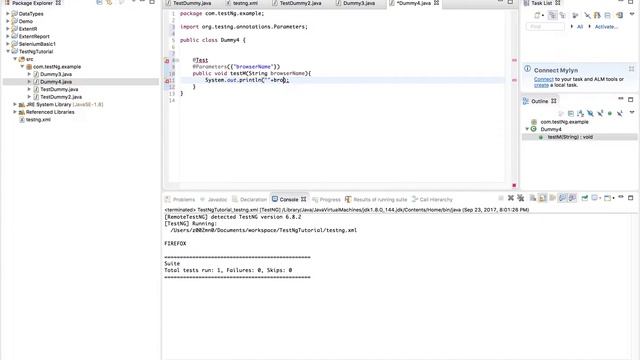The width and height of the screenshot is (640, 360).
Task: Toggle Show Console on standard output icon
Action: (x=563, y=198)
